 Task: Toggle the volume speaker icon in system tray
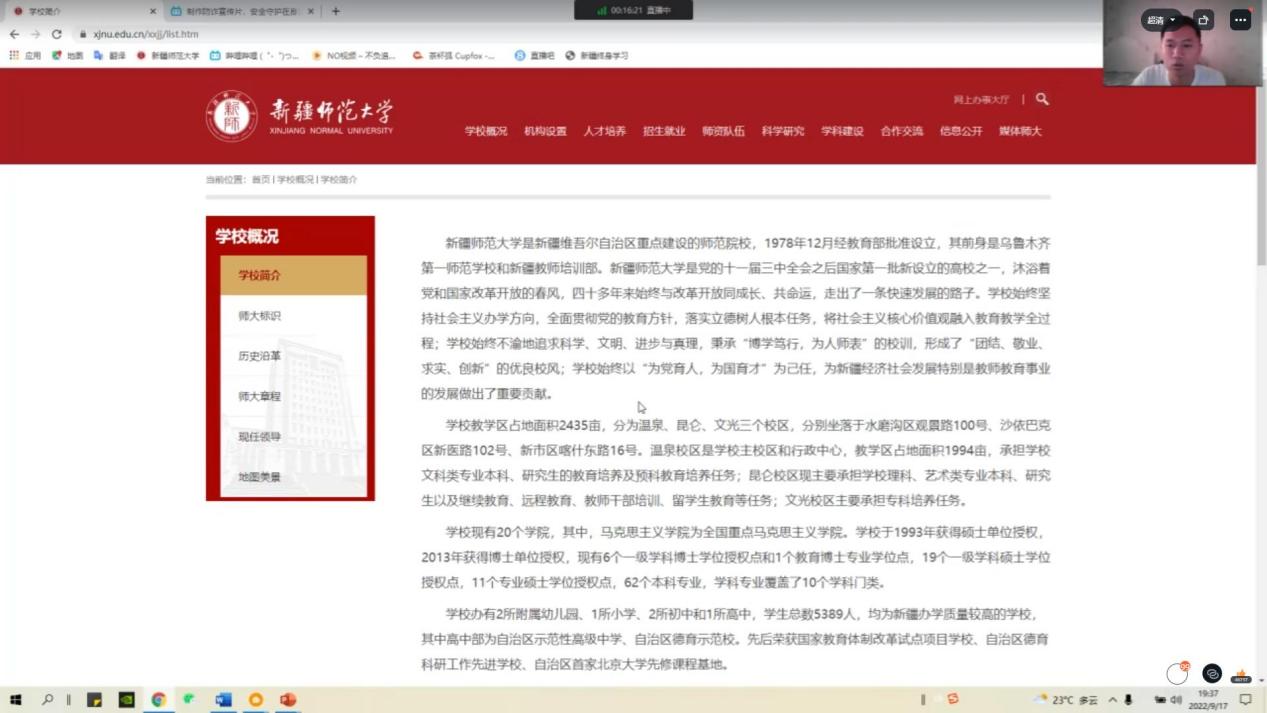pyautogui.click(x=1177, y=700)
